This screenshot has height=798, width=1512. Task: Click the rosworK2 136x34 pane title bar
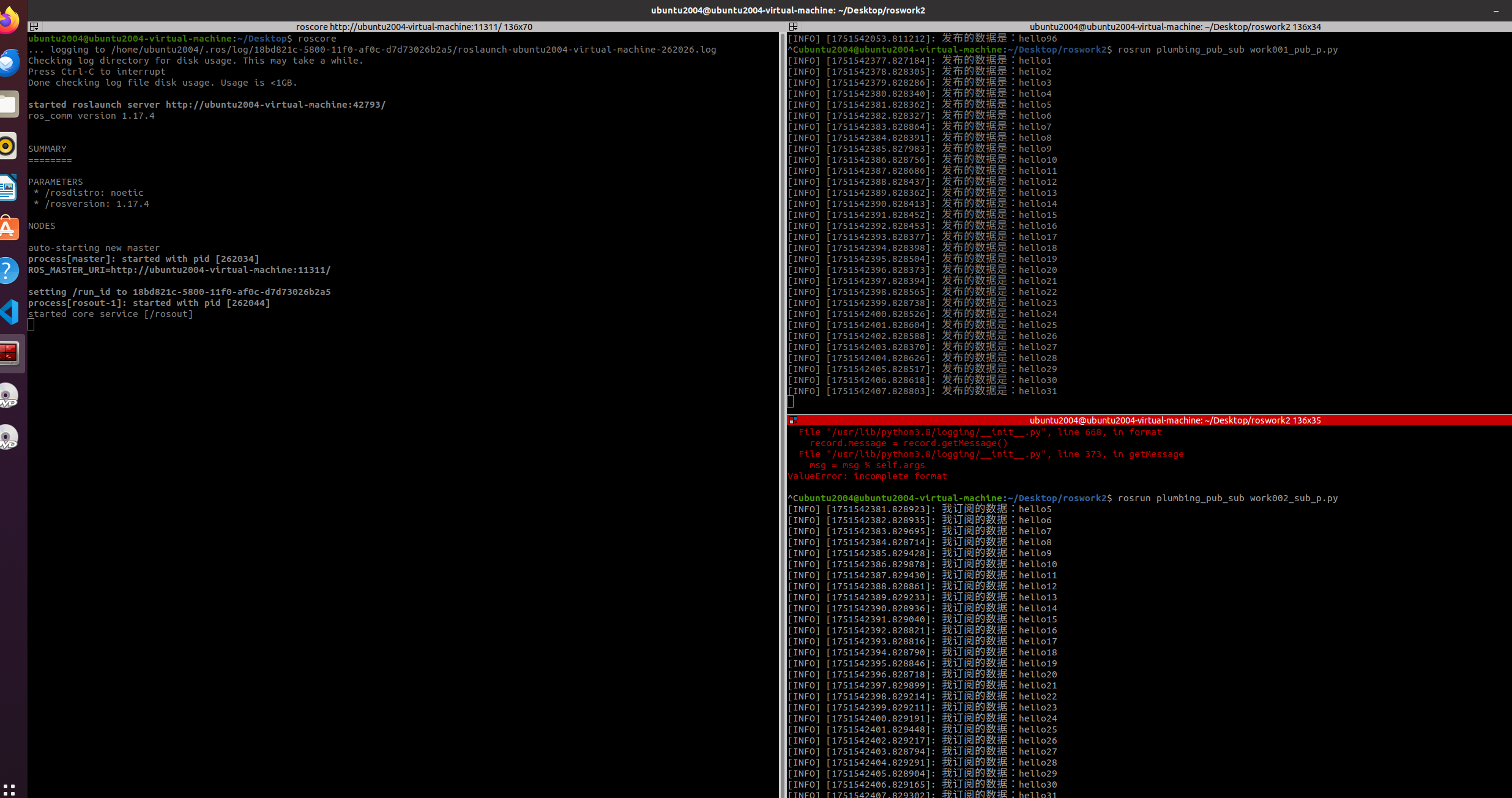click(1175, 27)
